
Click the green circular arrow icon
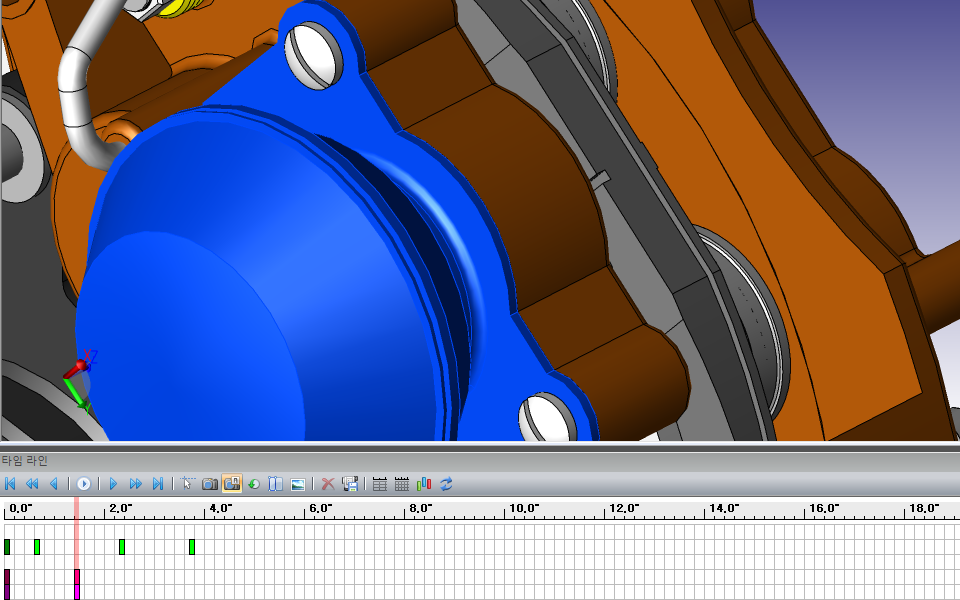[254, 484]
